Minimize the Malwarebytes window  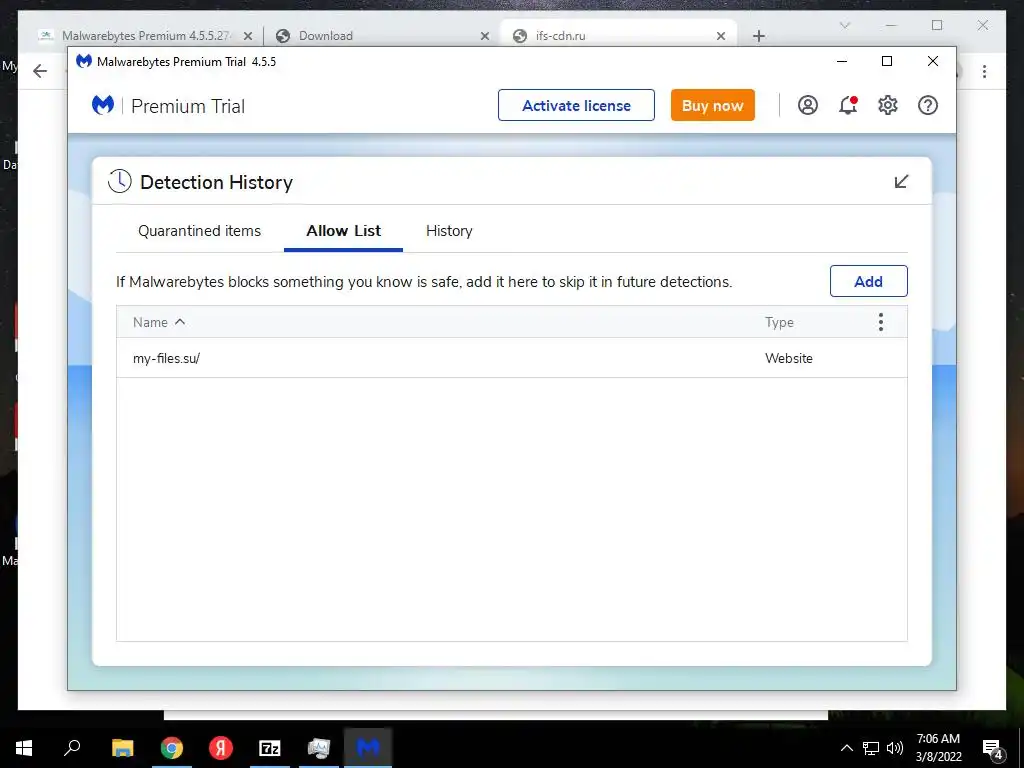pos(842,61)
